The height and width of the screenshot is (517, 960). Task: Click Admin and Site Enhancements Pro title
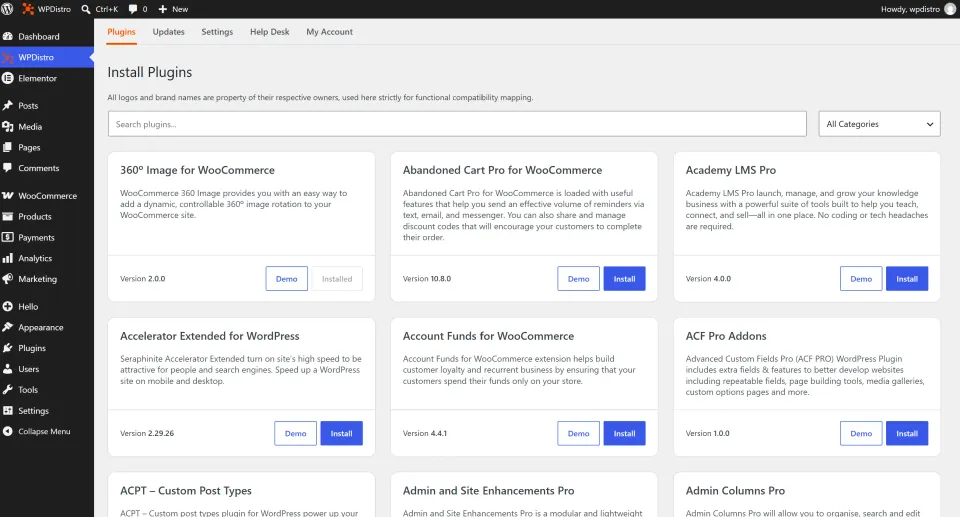(488, 491)
